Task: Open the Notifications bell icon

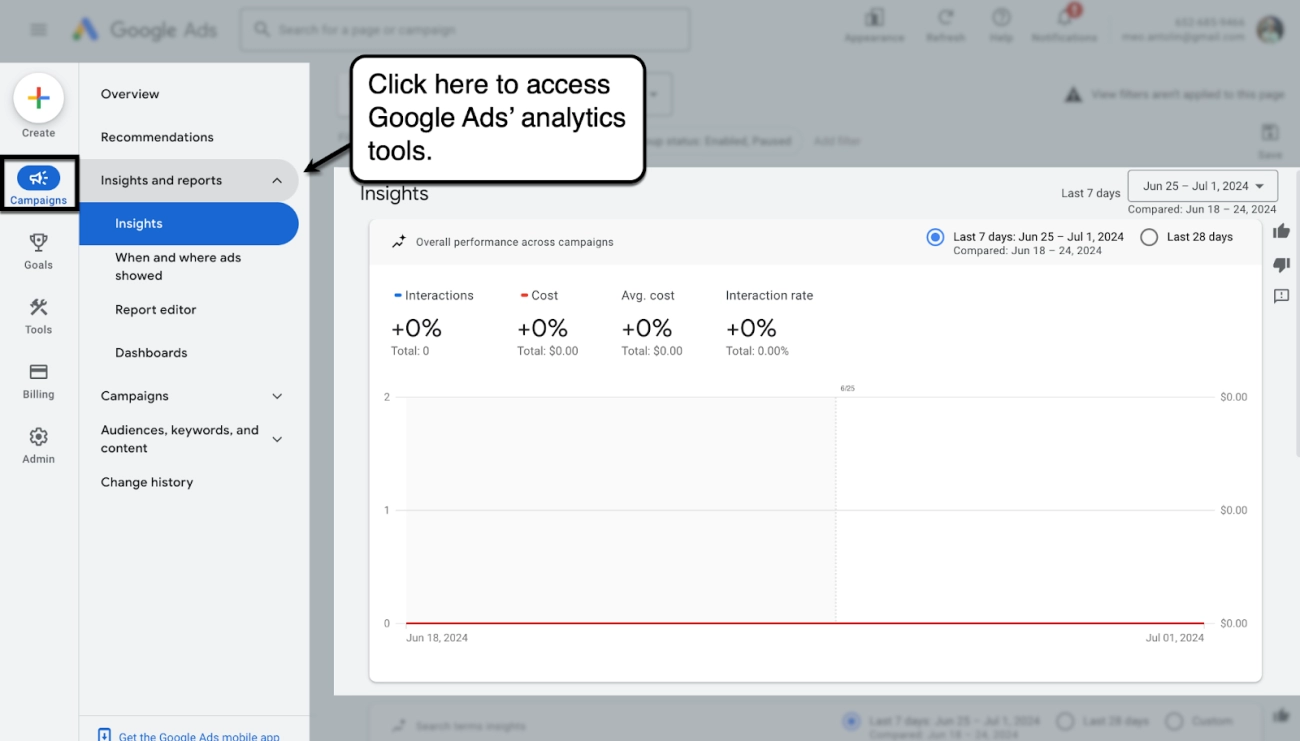Action: [1063, 25]
